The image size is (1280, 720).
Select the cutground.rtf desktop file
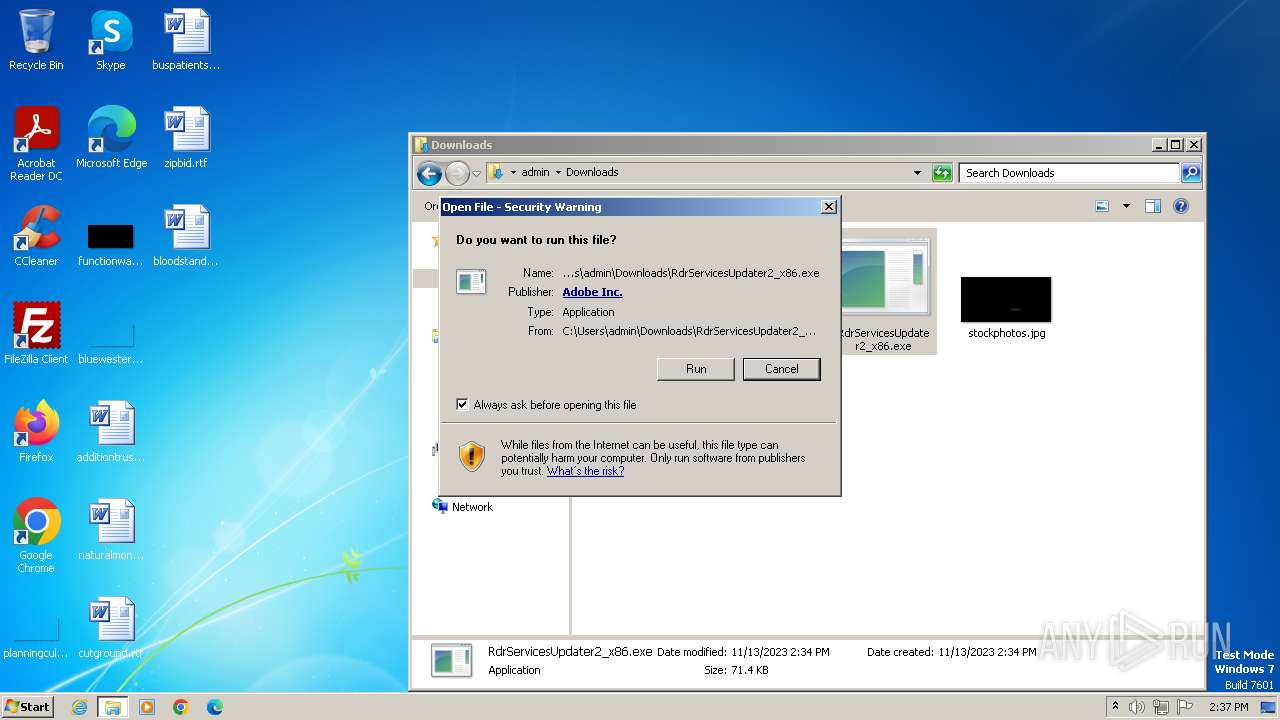click(x=110, y=628)
